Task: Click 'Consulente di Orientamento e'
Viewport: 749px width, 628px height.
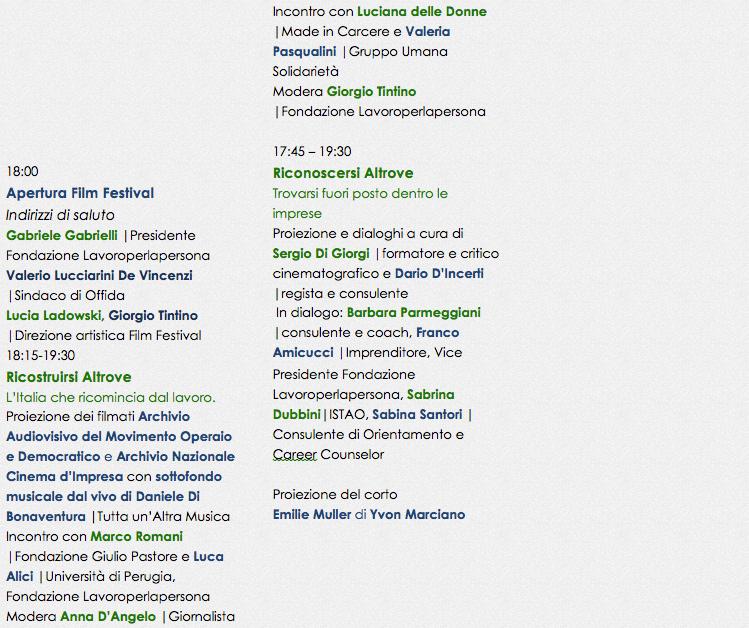Action: (368, 435)
